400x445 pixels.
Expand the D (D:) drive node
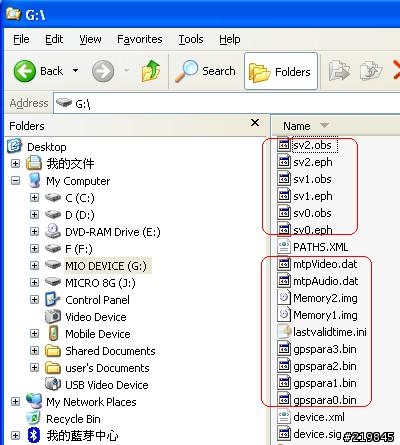[34, 214]
